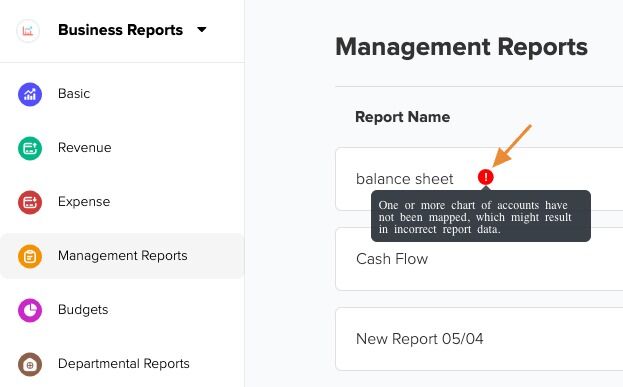Click the red warning icon beside balance sheet
The height and width of the screenshot is (387, 623).
[x=486, y=177]
